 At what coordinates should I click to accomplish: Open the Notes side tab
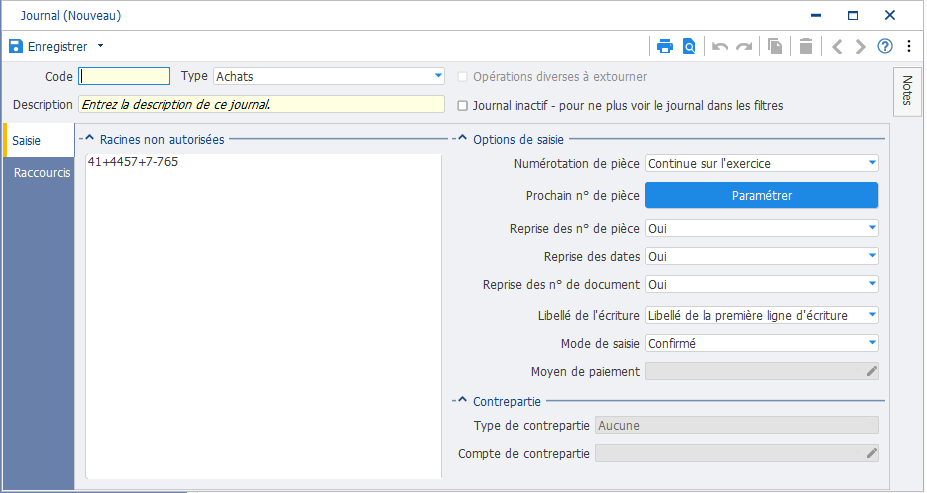pos(907,92)
